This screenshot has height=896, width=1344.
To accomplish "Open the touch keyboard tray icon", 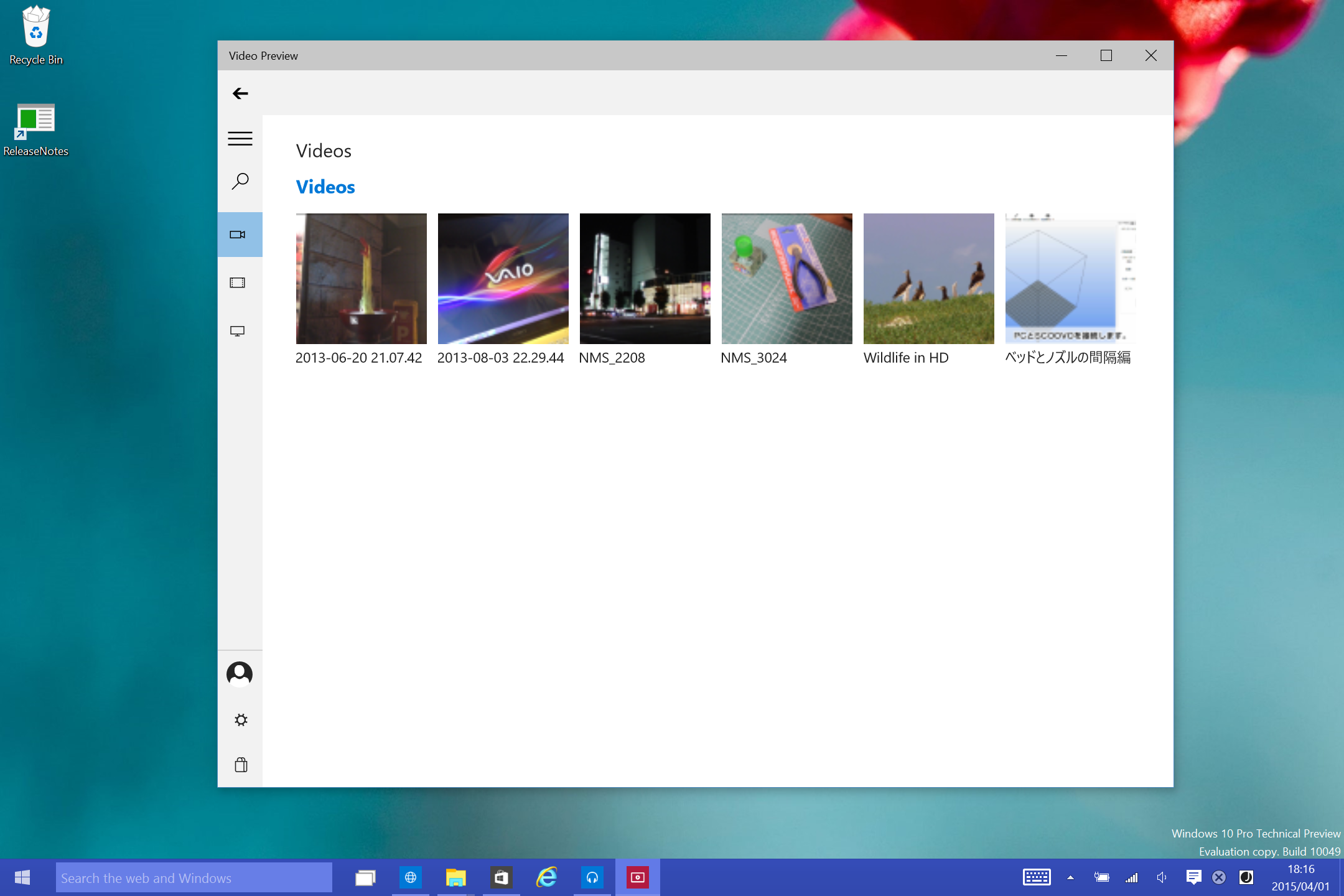I will tap(1037, 878).
